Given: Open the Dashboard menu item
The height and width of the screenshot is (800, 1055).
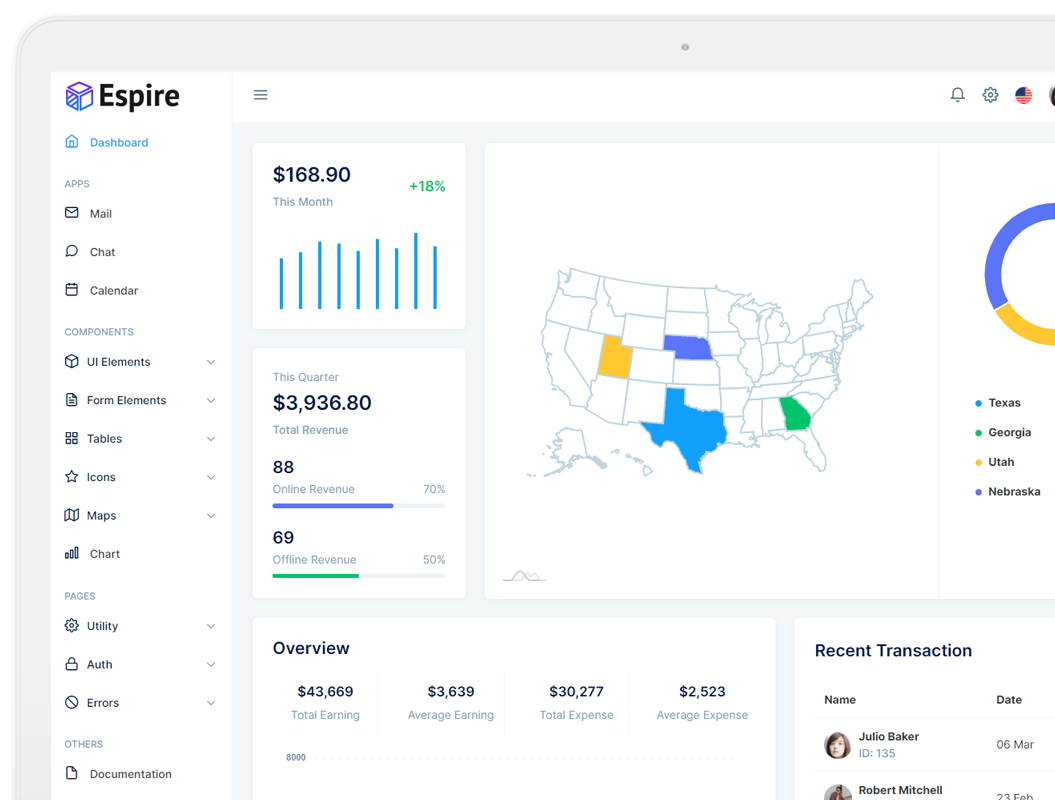Looking at the screenshot, I should [119, 142].
